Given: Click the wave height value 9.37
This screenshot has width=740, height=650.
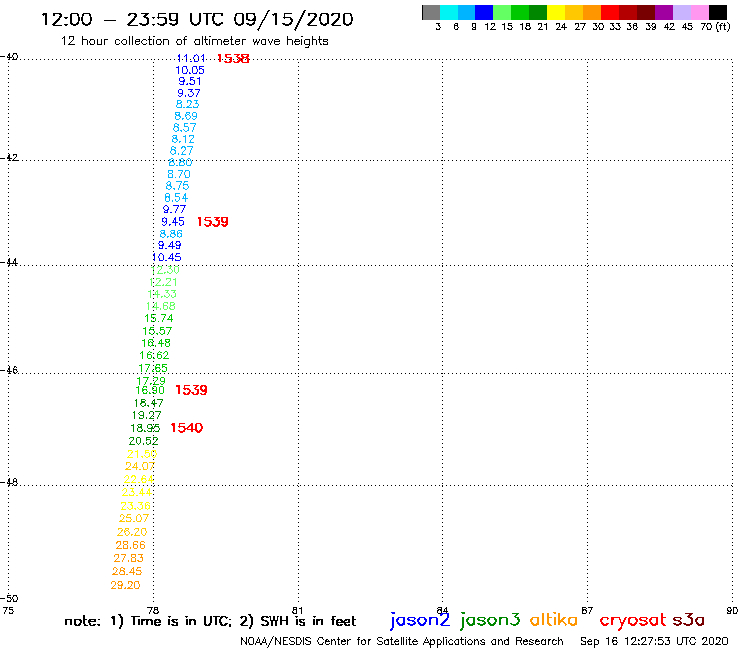Looking at the screenshot, I should click(x=189, y=93).
